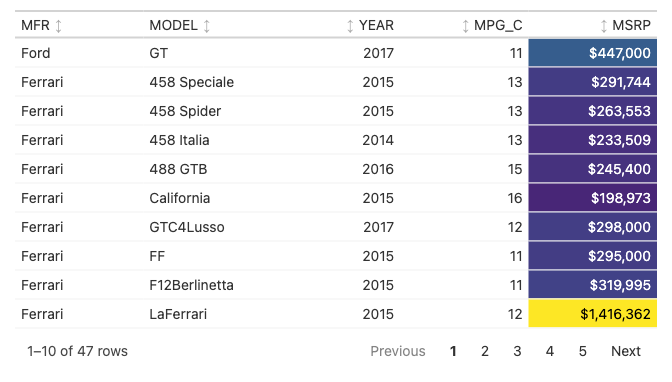Select page 5 in the pagination
The height and width of the screenshot is (382, 672).
click(x=582, y=351)
